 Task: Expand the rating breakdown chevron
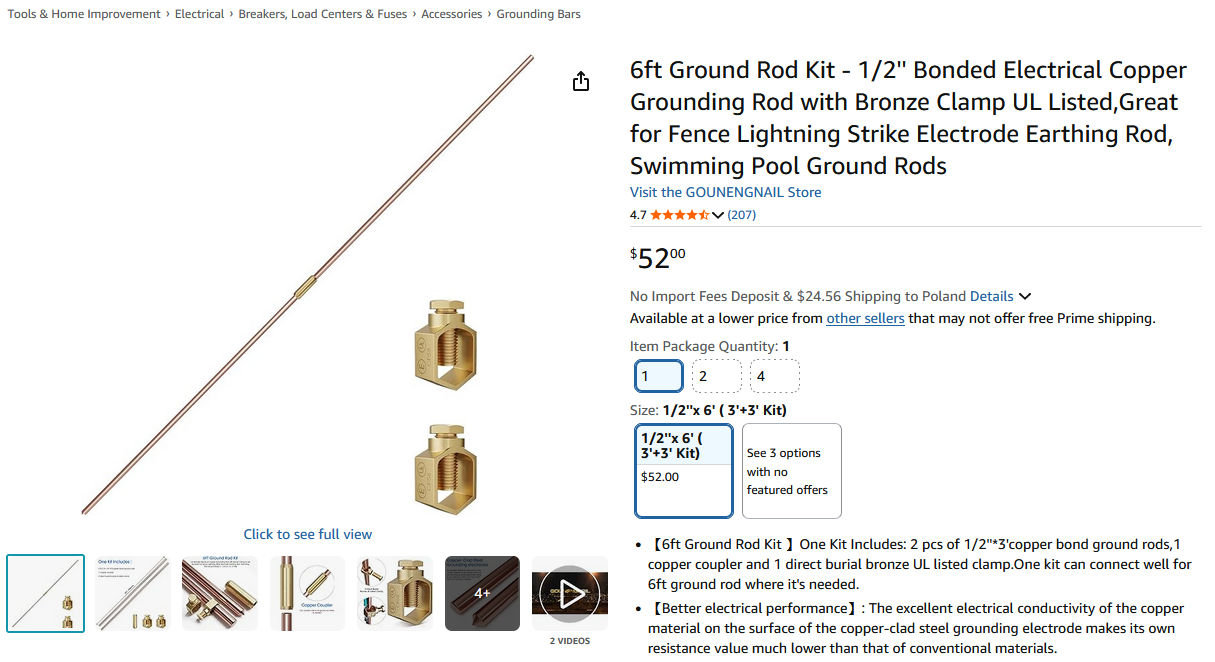[718, 215]
